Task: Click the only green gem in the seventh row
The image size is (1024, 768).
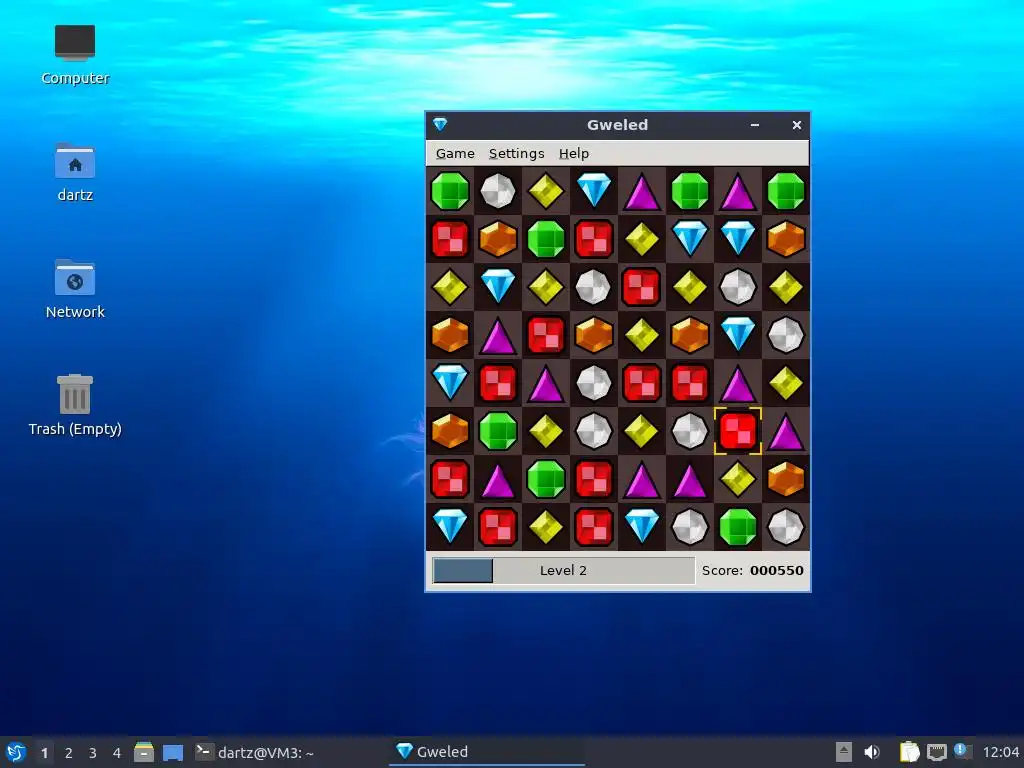Action: (x=546, y=479)
